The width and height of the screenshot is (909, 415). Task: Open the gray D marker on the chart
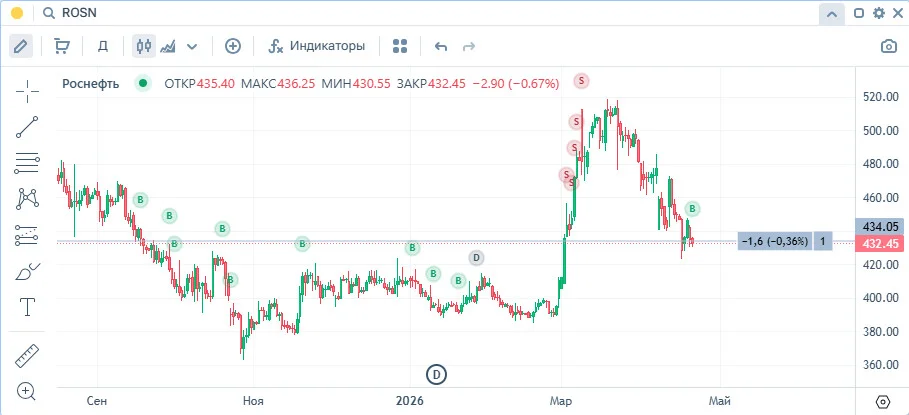click(476, 257)
